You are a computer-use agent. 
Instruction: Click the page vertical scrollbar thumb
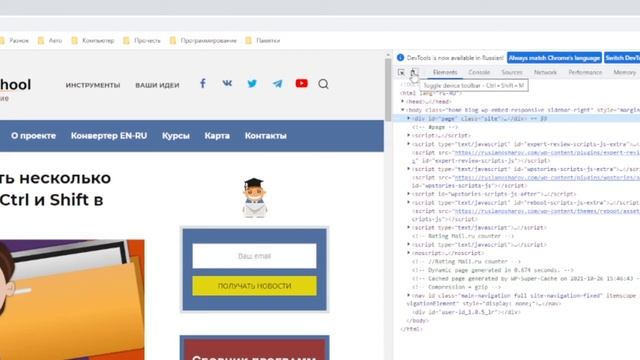(388, 89)
